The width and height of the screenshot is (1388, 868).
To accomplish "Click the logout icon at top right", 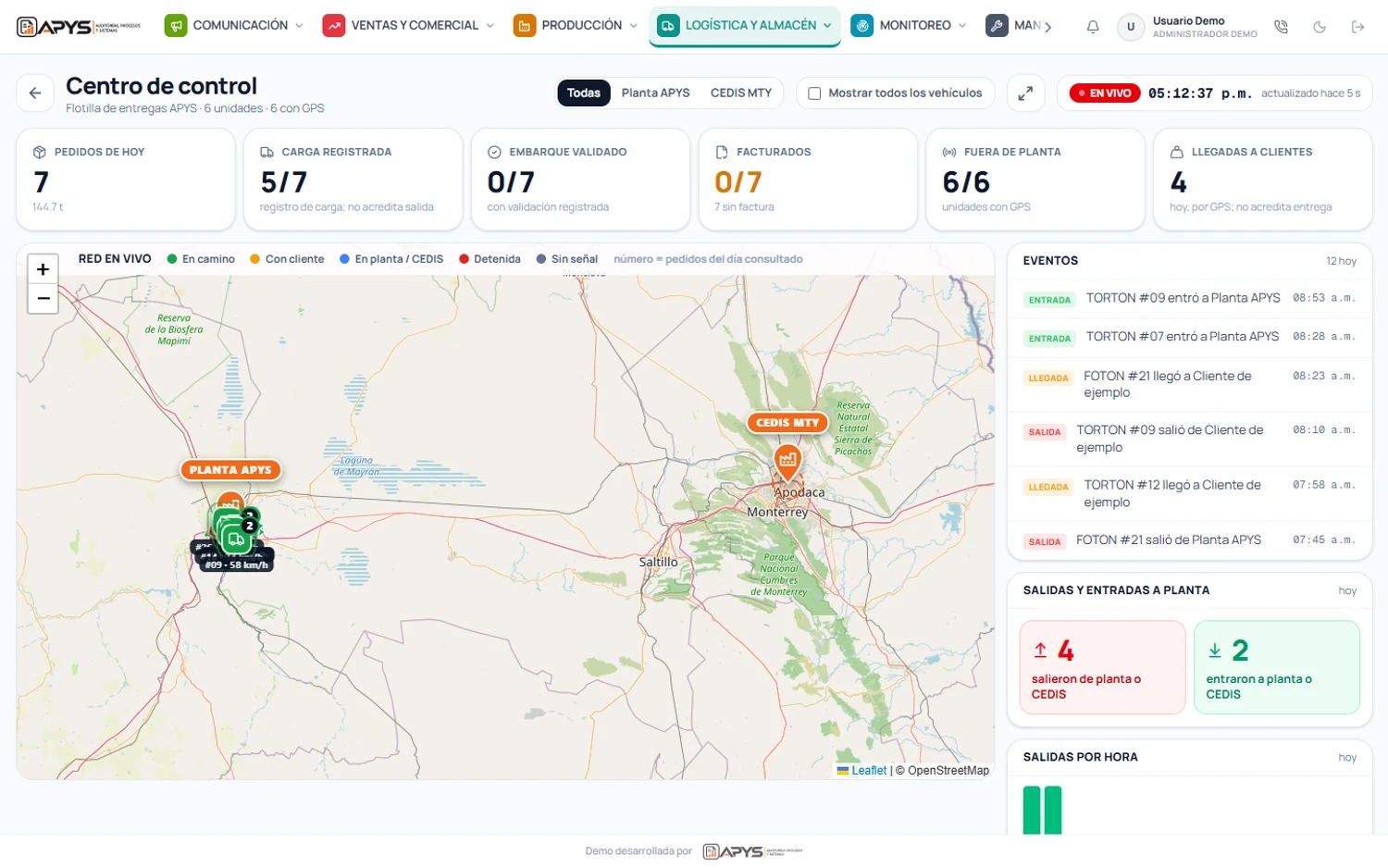I will click(x=1357, y=27).
